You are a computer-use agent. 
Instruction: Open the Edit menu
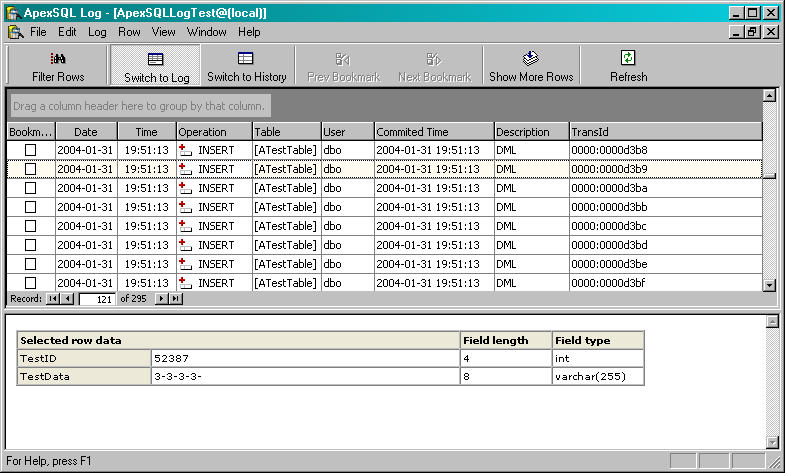67,32
